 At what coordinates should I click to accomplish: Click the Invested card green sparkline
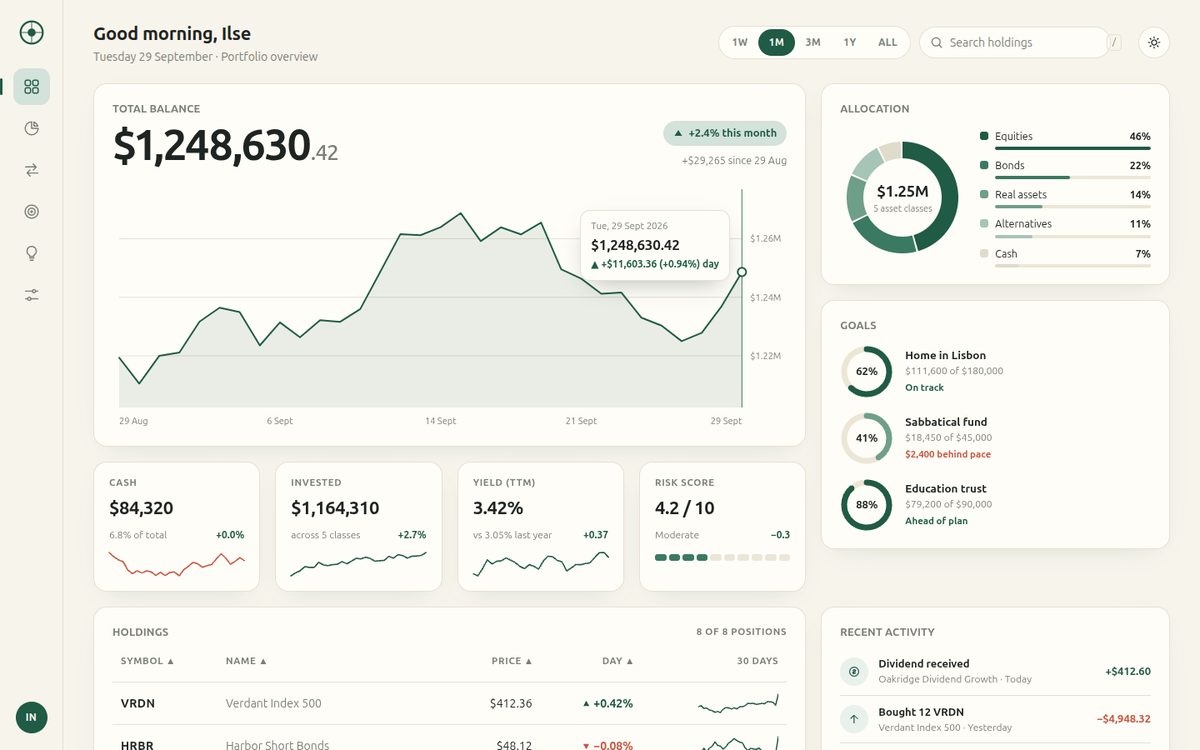(359, 565)
